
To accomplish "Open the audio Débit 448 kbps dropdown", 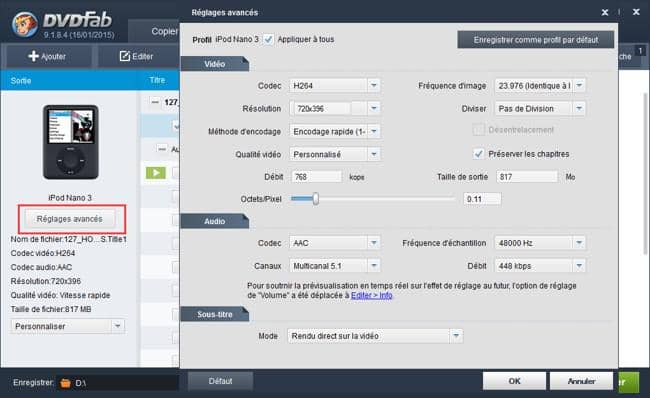I will [x=540, y=266].
